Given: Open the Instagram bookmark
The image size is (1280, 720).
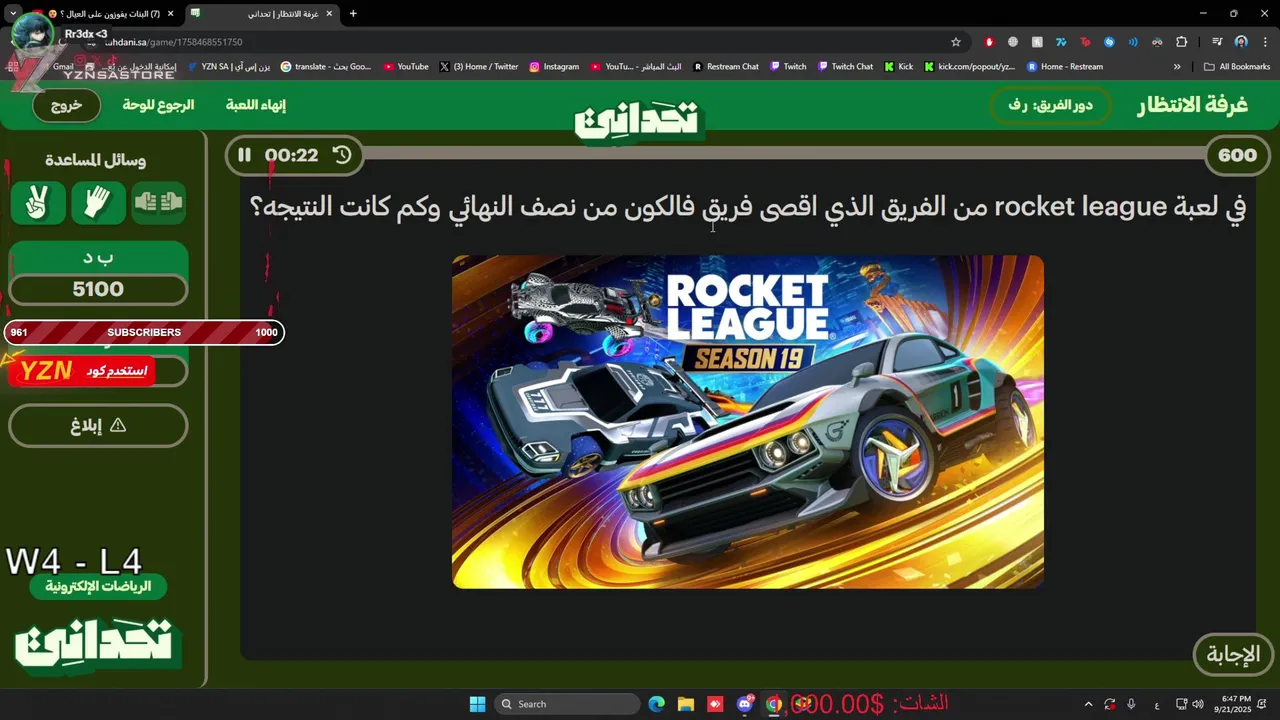Looking at the screenshot, I should point(554,67).
